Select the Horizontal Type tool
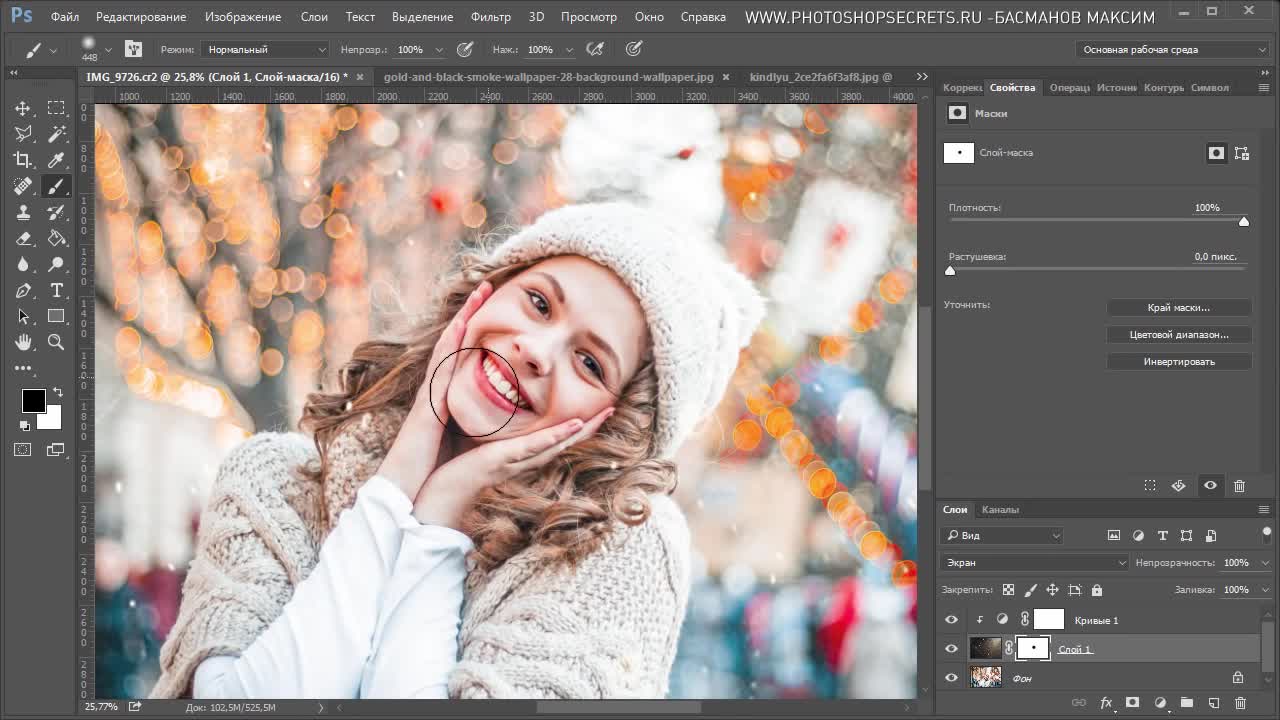The image size is (1280, 720). click(56, 290)
